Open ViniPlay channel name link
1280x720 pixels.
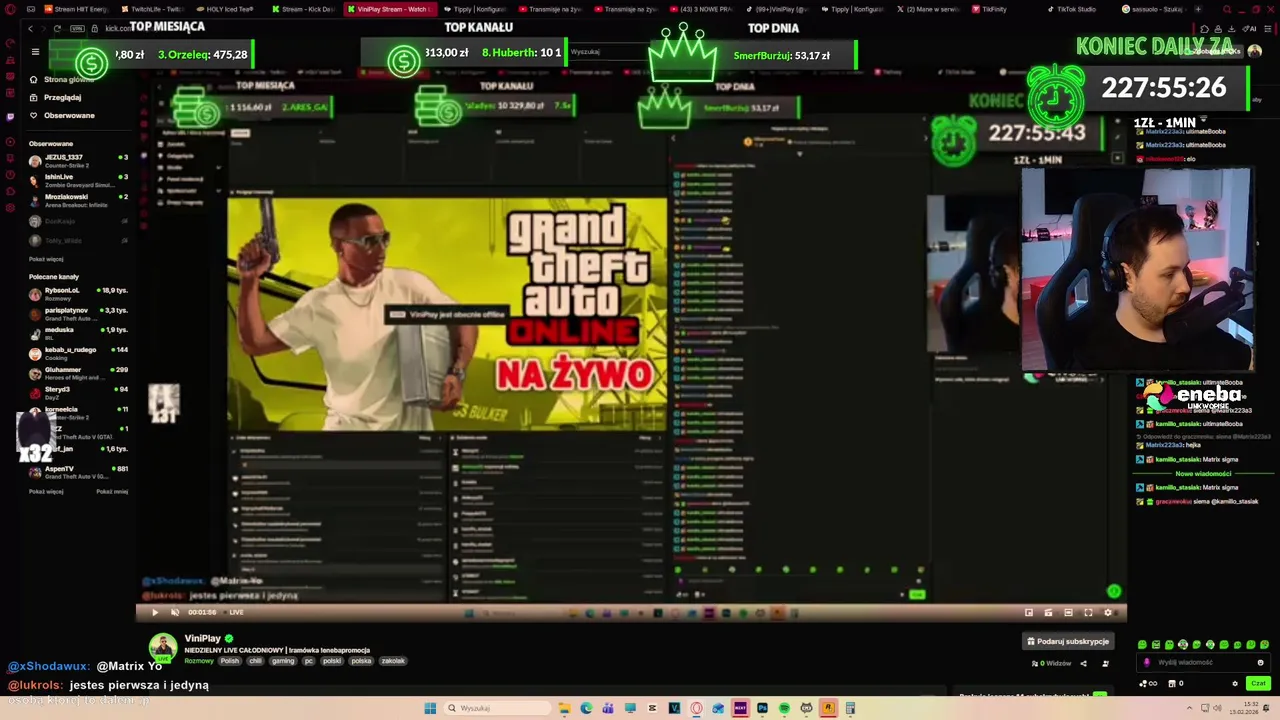(x=202, y=638)
